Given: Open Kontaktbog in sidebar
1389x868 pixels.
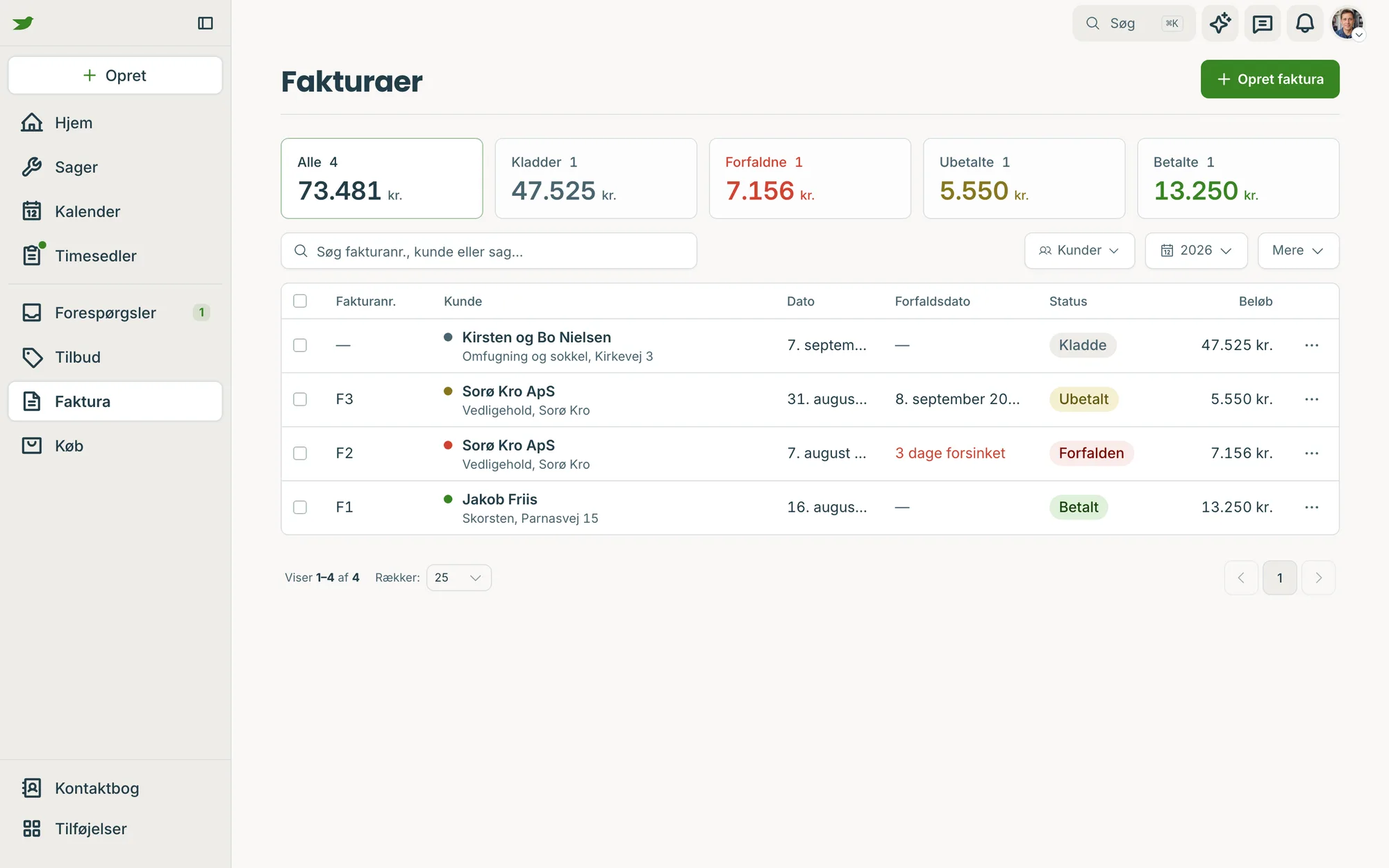Looking at the screenshot, I should click(115, 789).
